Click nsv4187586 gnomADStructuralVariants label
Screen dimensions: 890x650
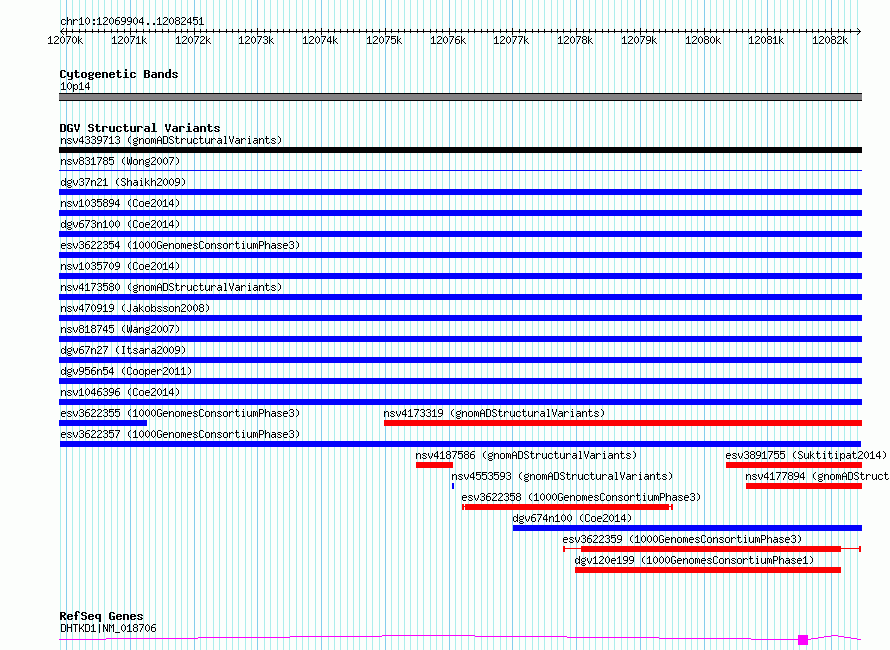(x=526, y=455)
